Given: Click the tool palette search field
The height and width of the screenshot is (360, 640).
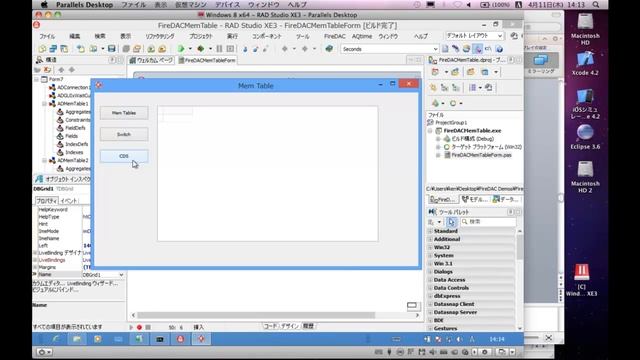Looking at the screenshot, I should pyautogui.click(x=488, y=222).
